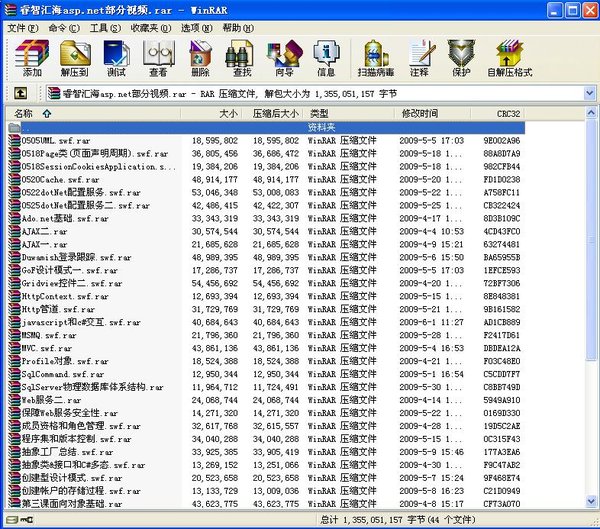This screenshot has width=600, height=529.
Task: Click the scrollbar down arrow
Action: click(x=591, y=500)
